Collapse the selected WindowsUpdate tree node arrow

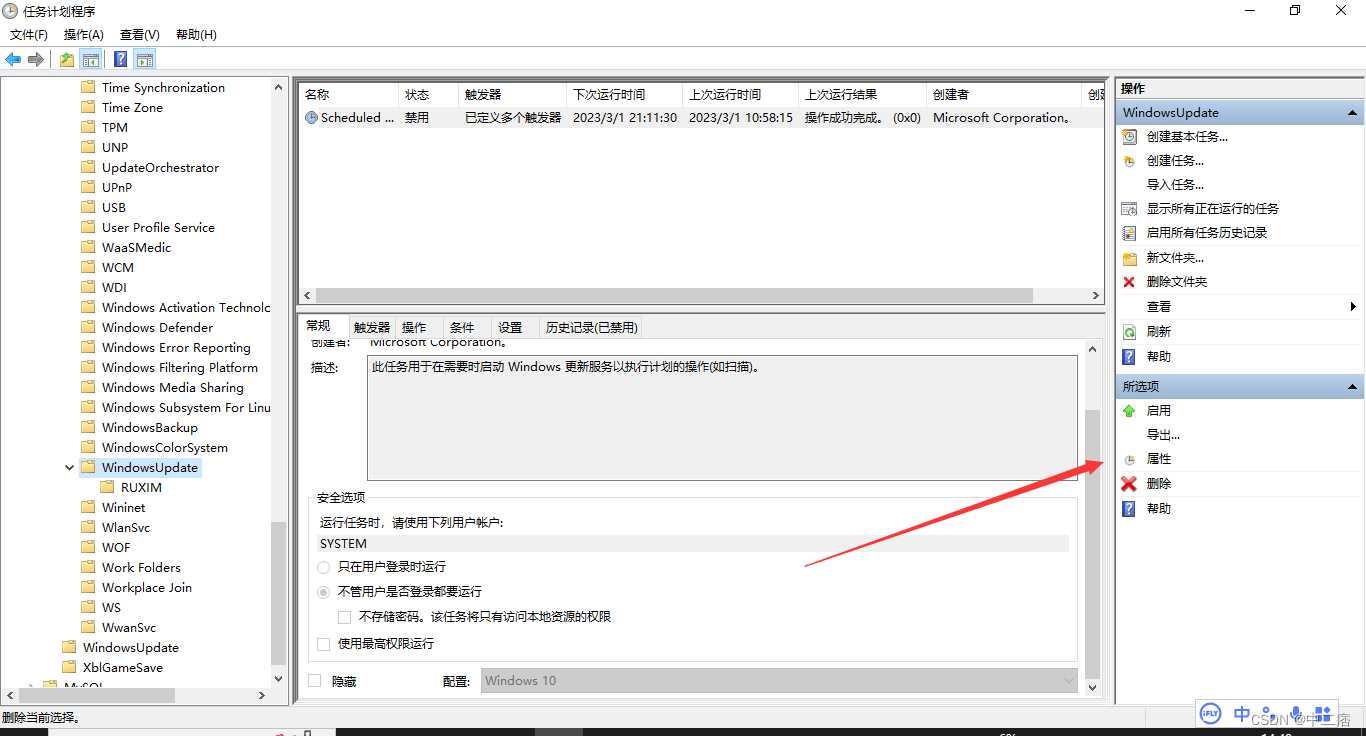coord(69,468)
